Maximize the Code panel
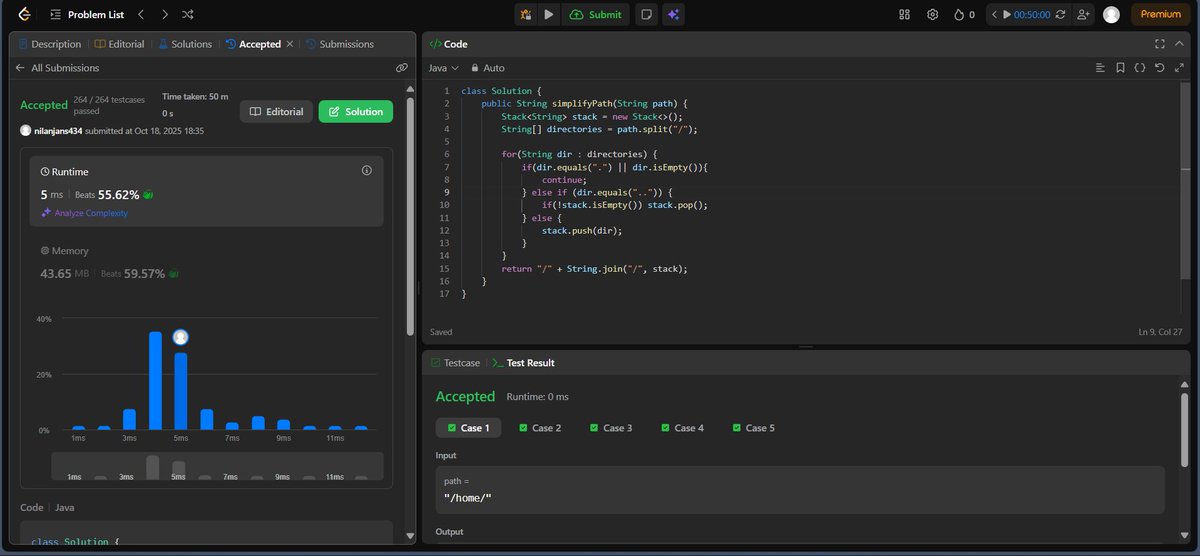Image resolution: width=1200 pixels, height=556 pixels. tap(1159, 44)
